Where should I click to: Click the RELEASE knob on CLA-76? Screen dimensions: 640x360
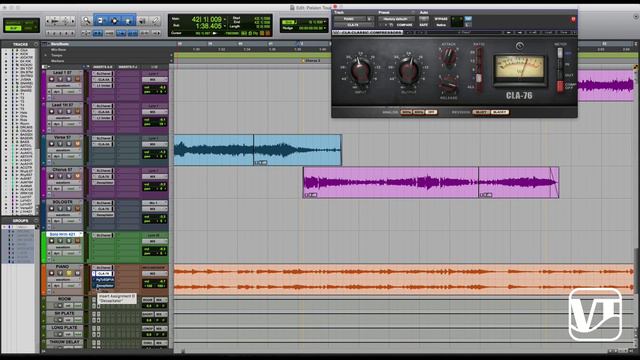pos(448,85)
